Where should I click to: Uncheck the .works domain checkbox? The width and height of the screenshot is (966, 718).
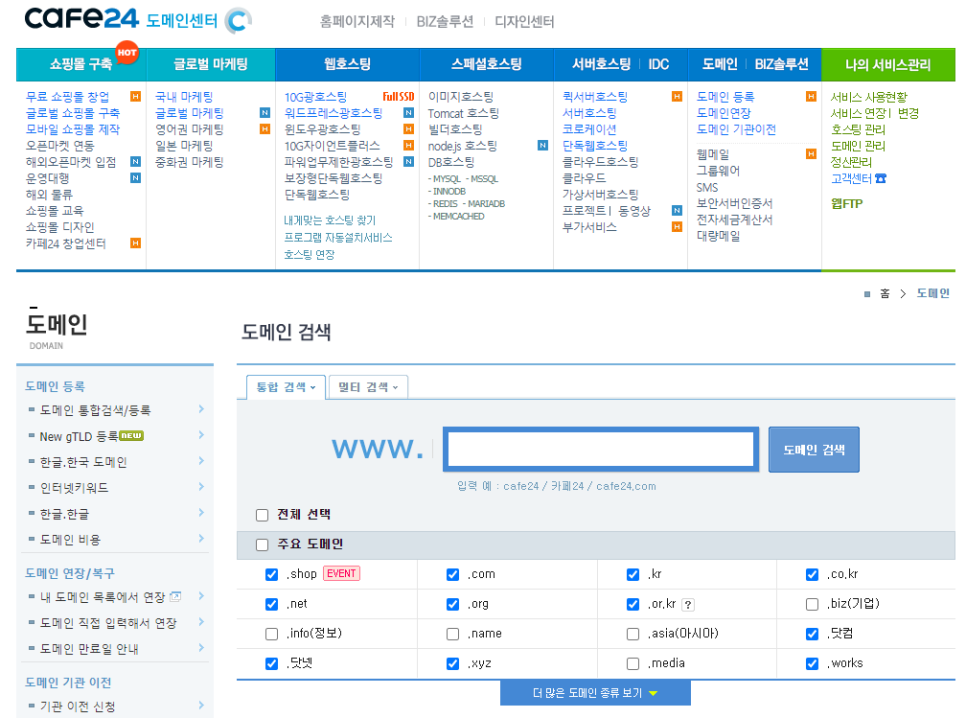pos(812,664)
